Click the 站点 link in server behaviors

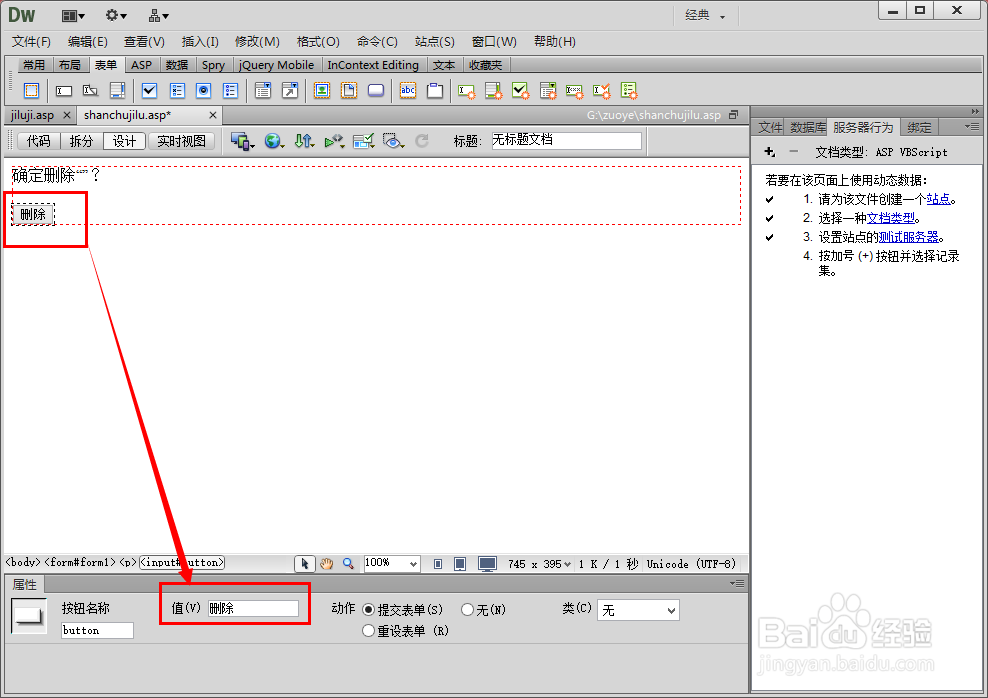(938, 199)
